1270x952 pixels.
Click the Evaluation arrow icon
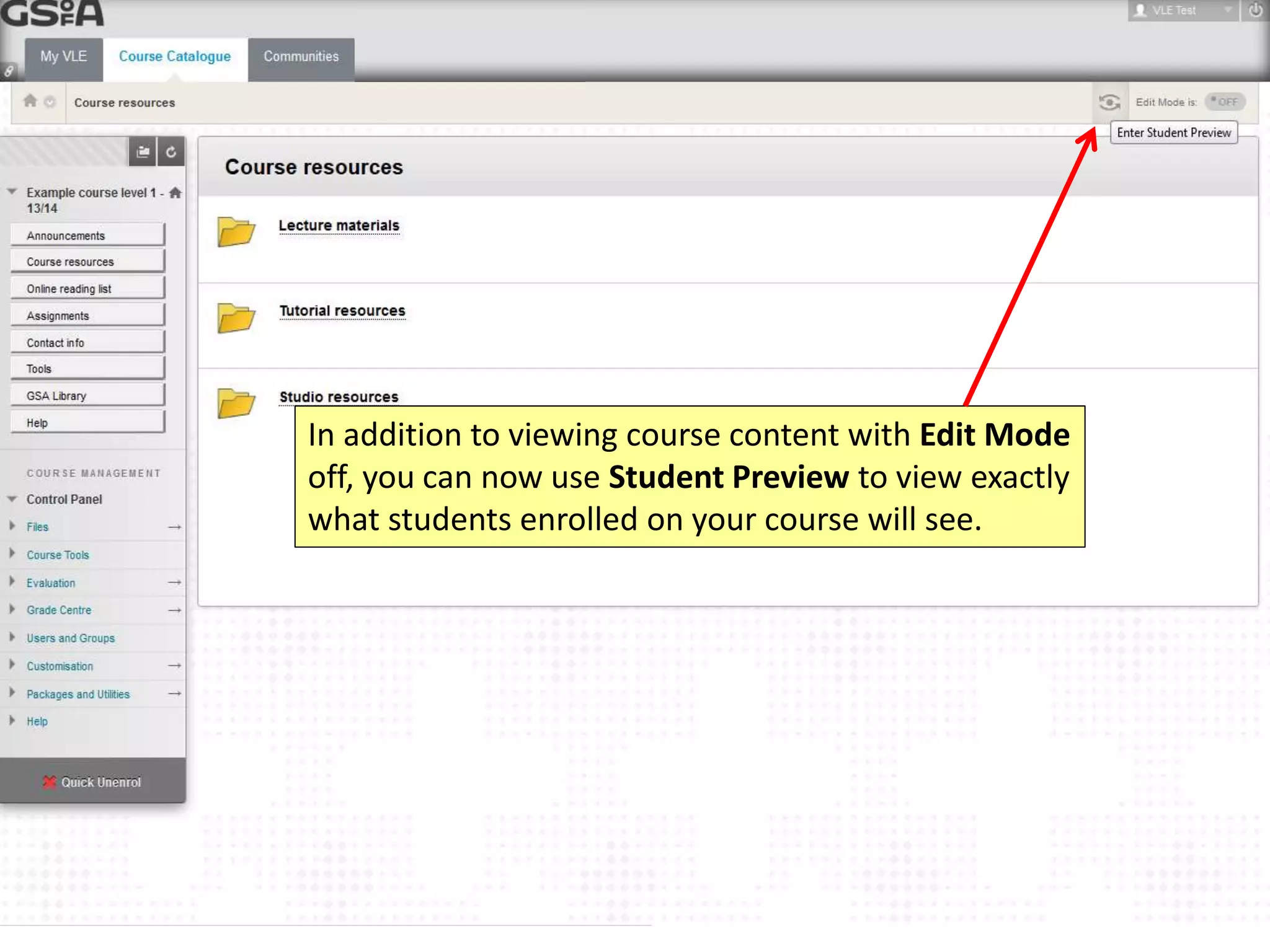tap(174, 583)
